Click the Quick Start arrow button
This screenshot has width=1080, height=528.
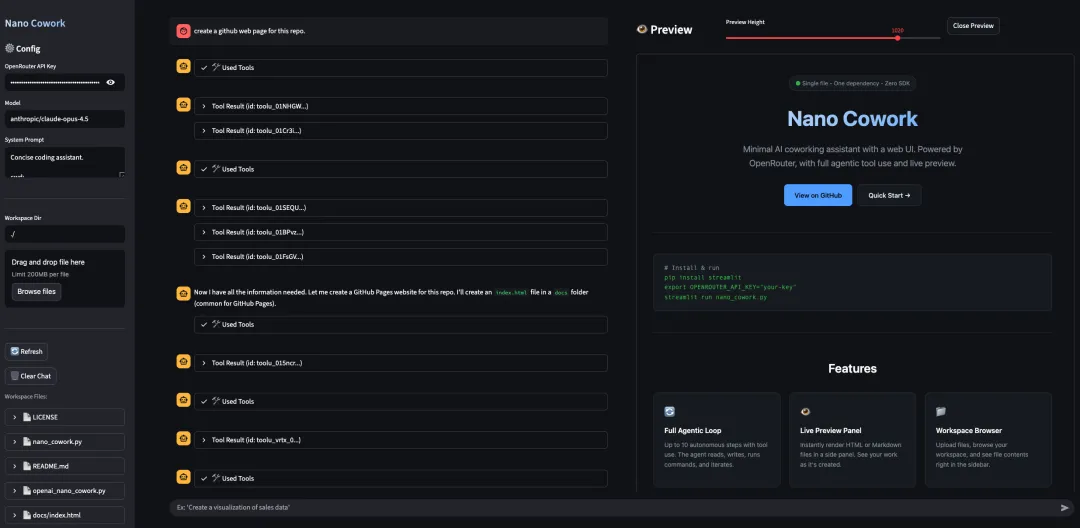(x=889, y=195)
